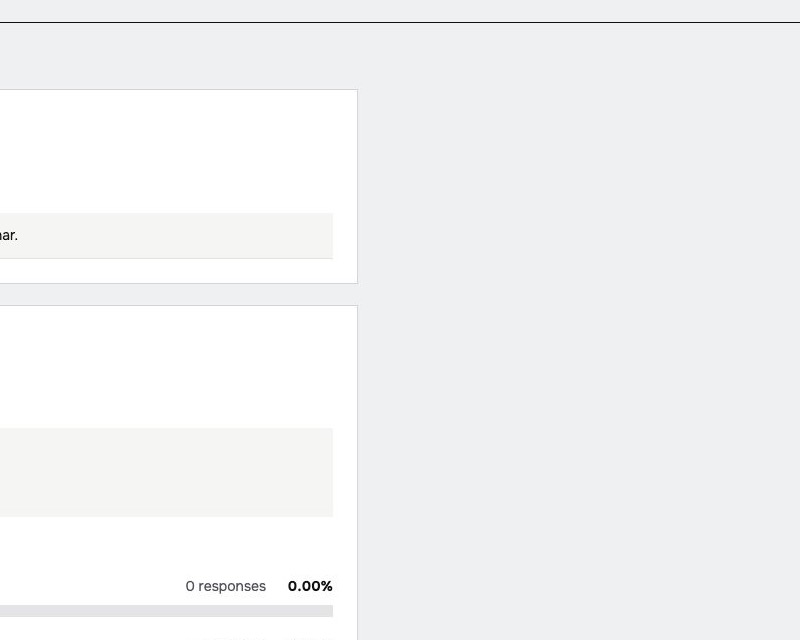The image size is (800, 640).
Task: Select the bold 0.00% percentage value
Action: click(310, 586)
